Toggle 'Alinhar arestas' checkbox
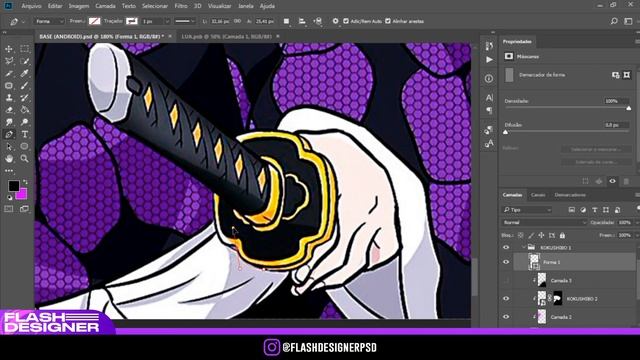Screen dimensions: 640x360 point(388,21)
